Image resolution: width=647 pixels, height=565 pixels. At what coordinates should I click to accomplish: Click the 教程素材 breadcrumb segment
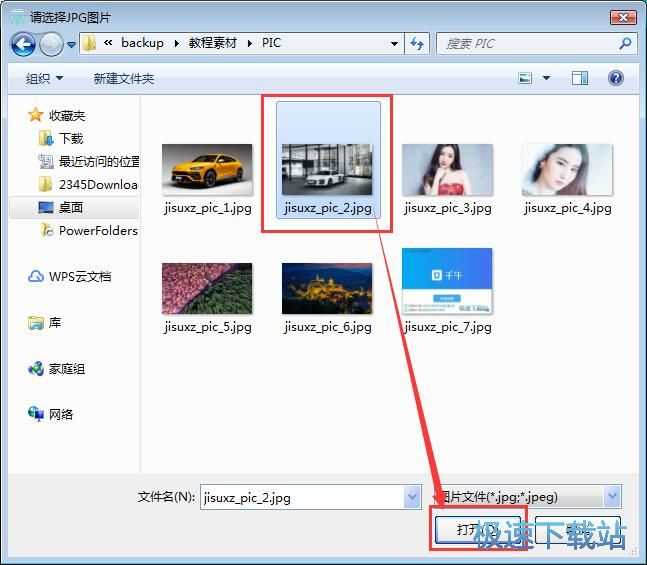213,43
